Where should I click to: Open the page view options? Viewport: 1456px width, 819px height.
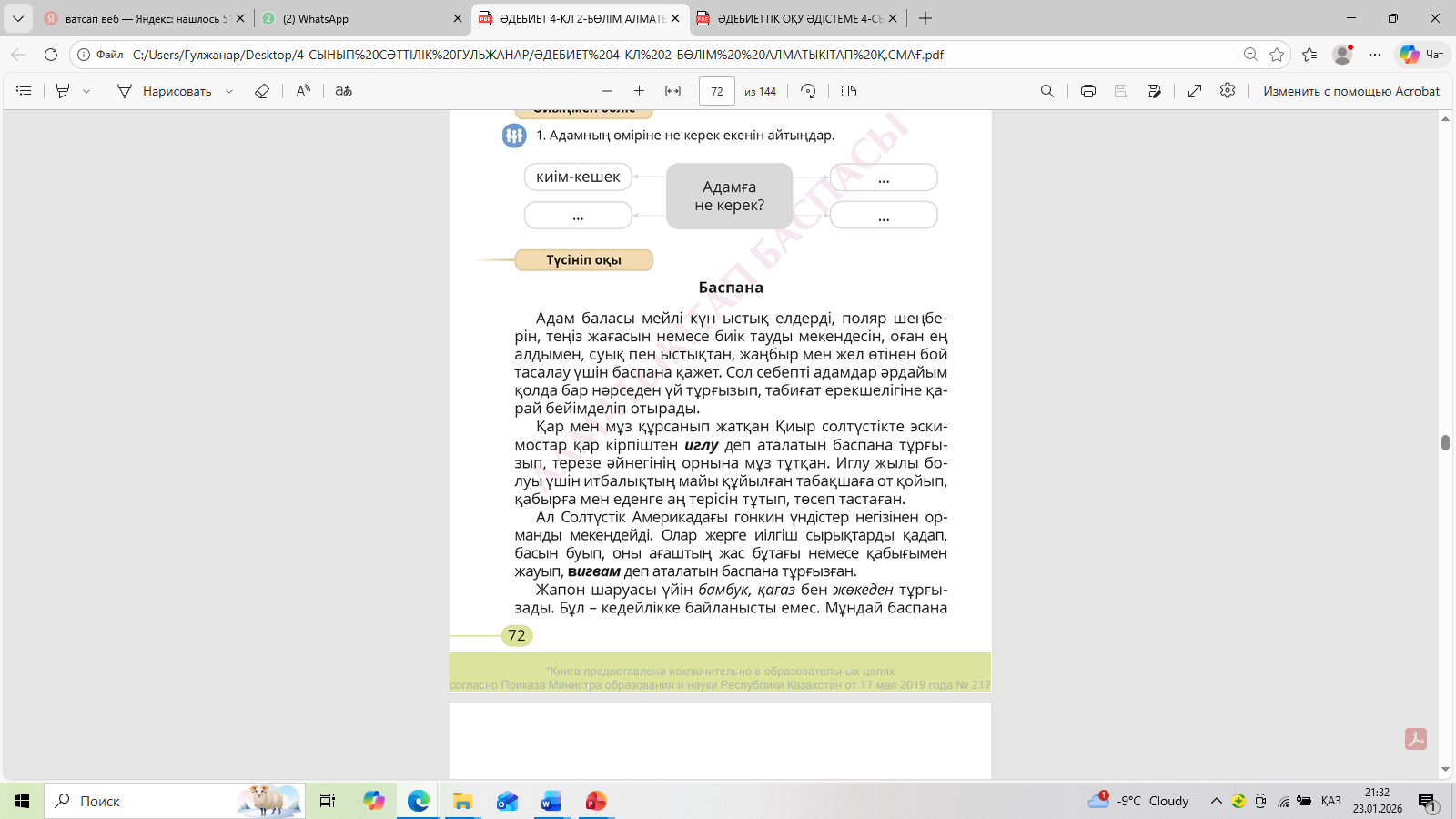849,91
